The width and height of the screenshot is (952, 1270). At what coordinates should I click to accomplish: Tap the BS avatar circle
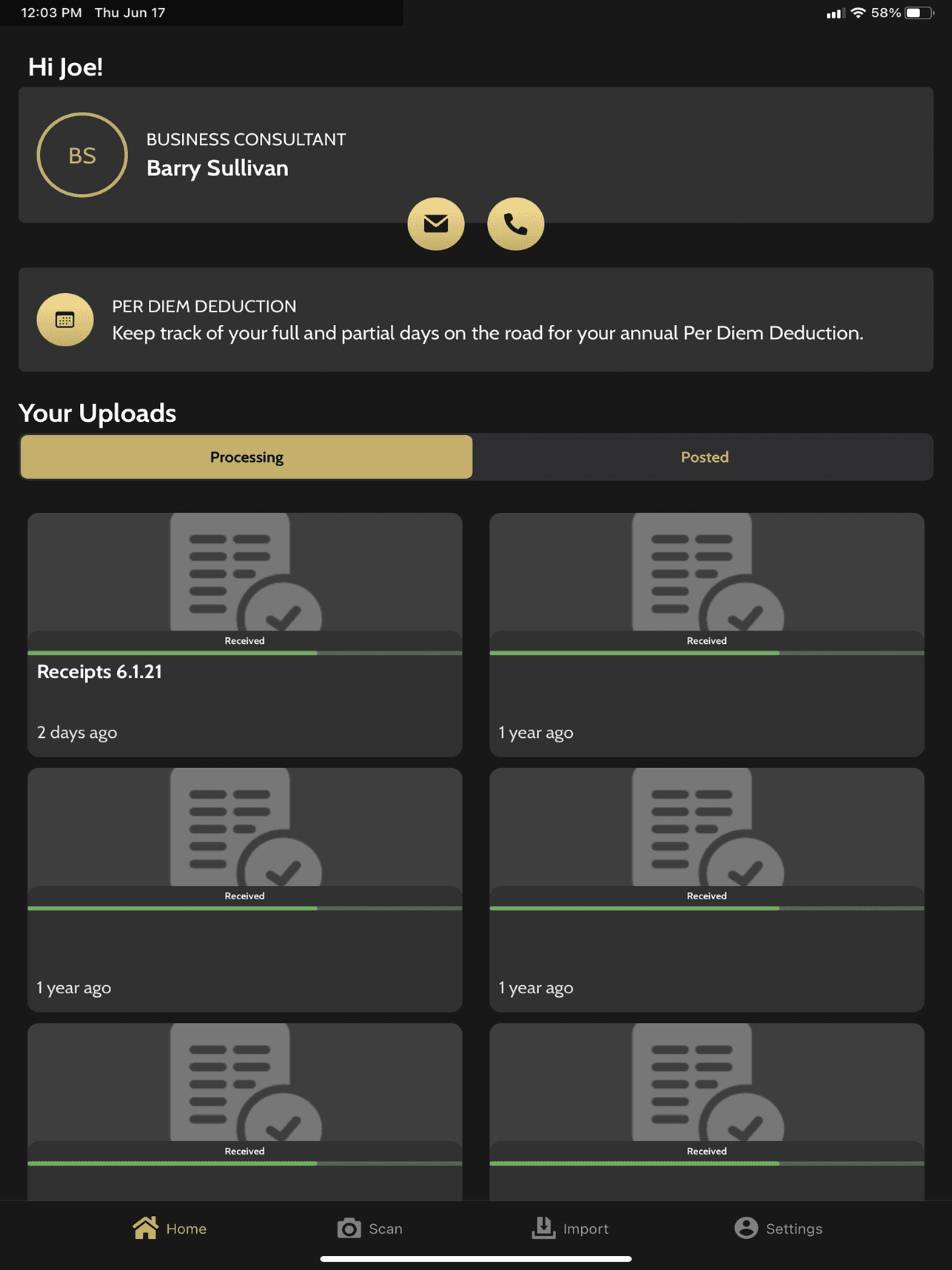[x=82, y=155]
